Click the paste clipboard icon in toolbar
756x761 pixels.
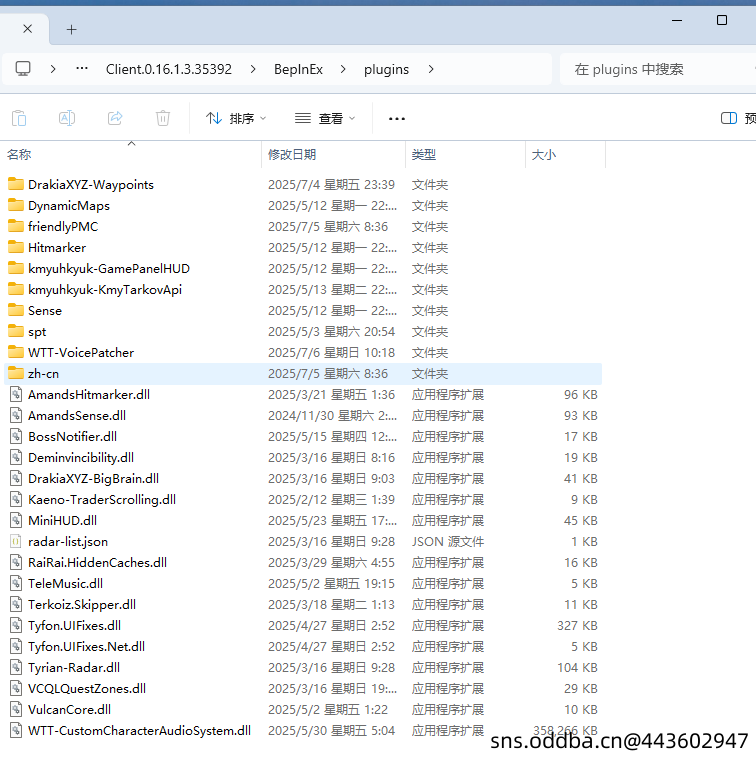(19, 118)
